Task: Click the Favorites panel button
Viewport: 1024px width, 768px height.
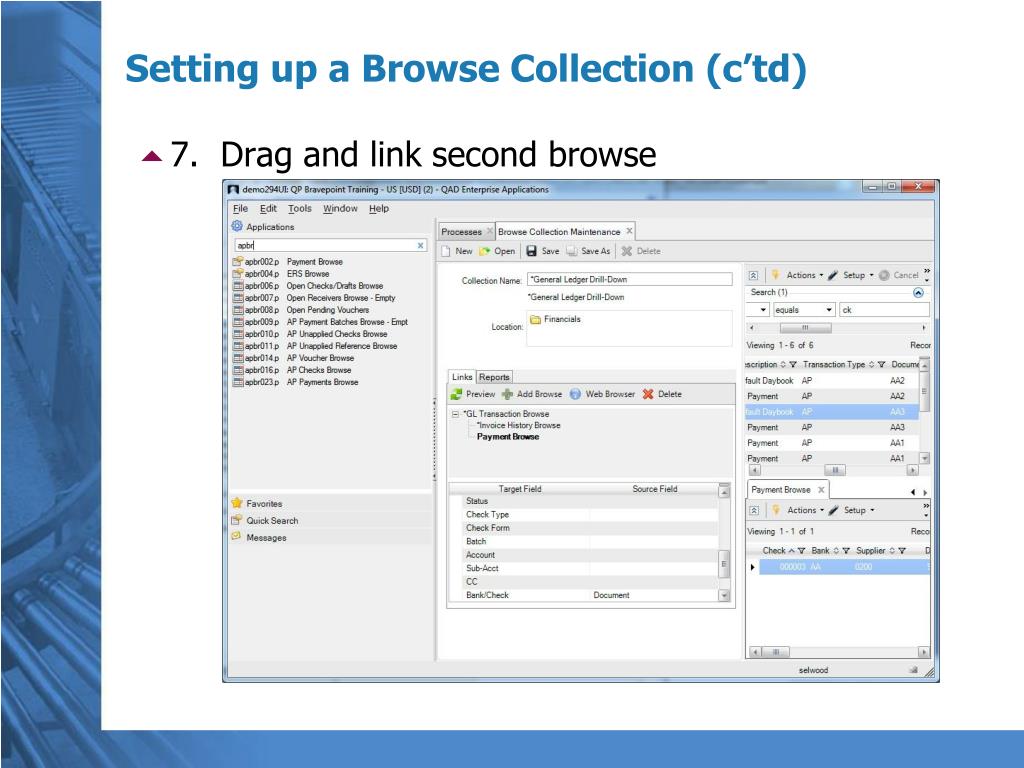Action: [x=330, y=504]
